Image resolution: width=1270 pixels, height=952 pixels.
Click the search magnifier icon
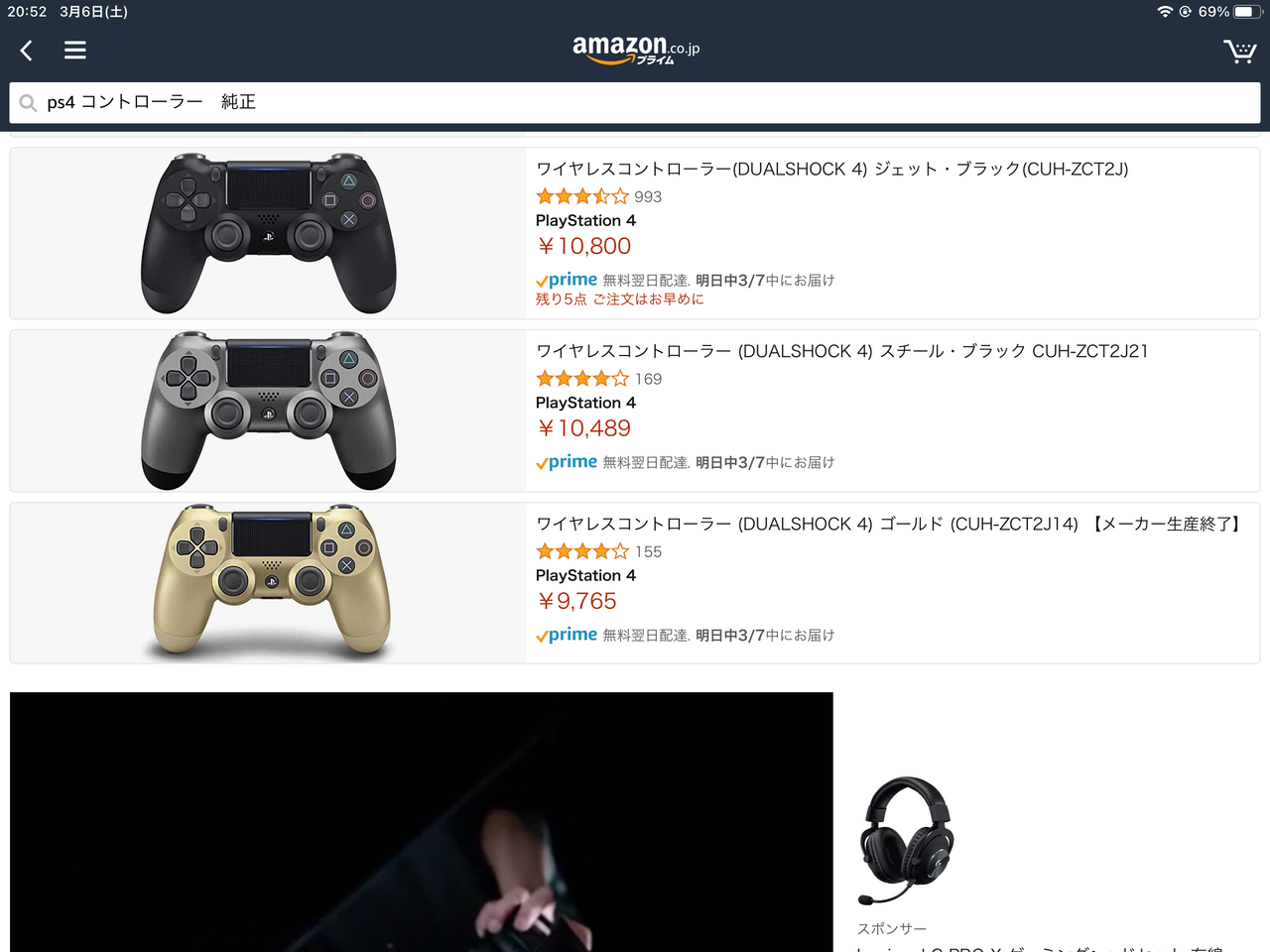click(29, 103)
